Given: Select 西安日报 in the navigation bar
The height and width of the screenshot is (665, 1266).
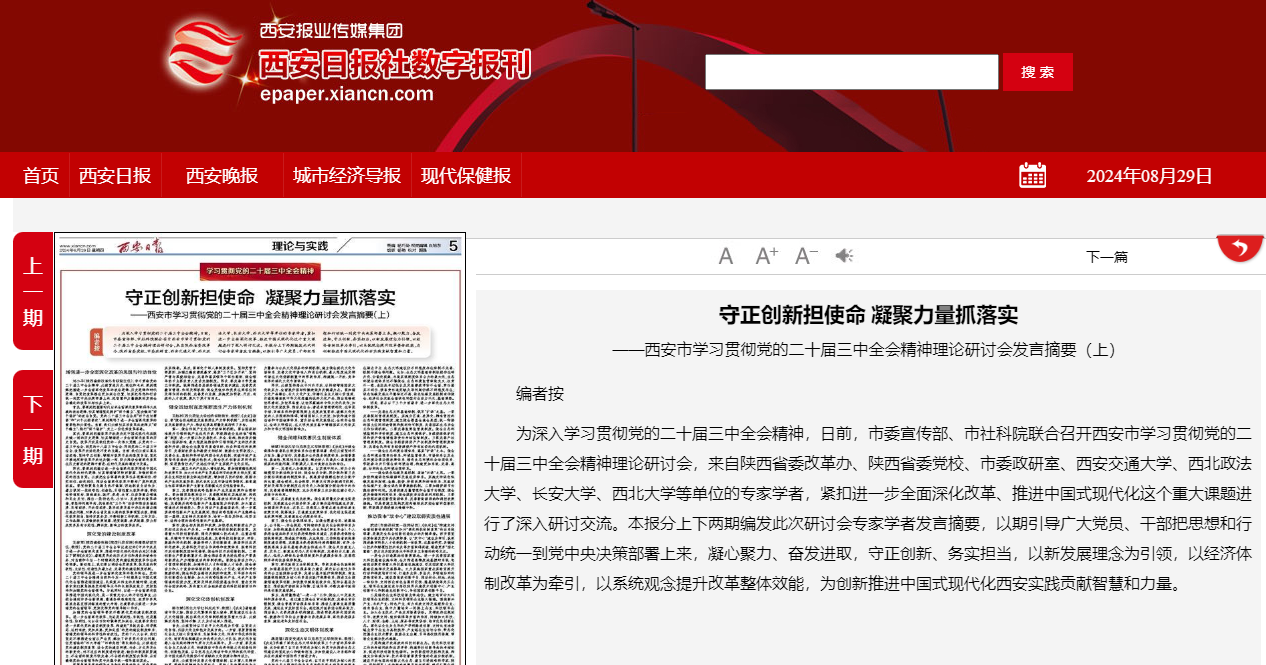Looking at the screenshot, I should [x=115, y=176].
